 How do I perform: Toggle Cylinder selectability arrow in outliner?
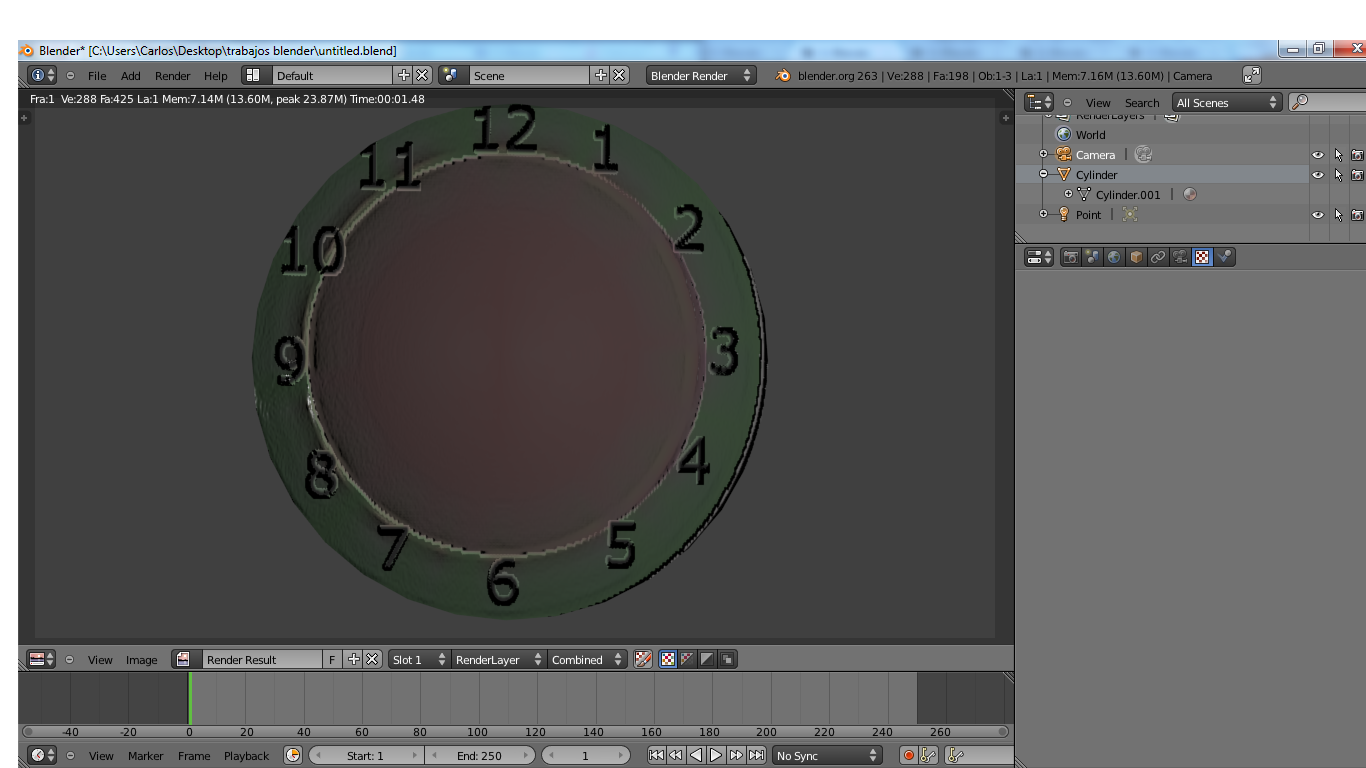pyautogui.click(x=1338, y=175)
